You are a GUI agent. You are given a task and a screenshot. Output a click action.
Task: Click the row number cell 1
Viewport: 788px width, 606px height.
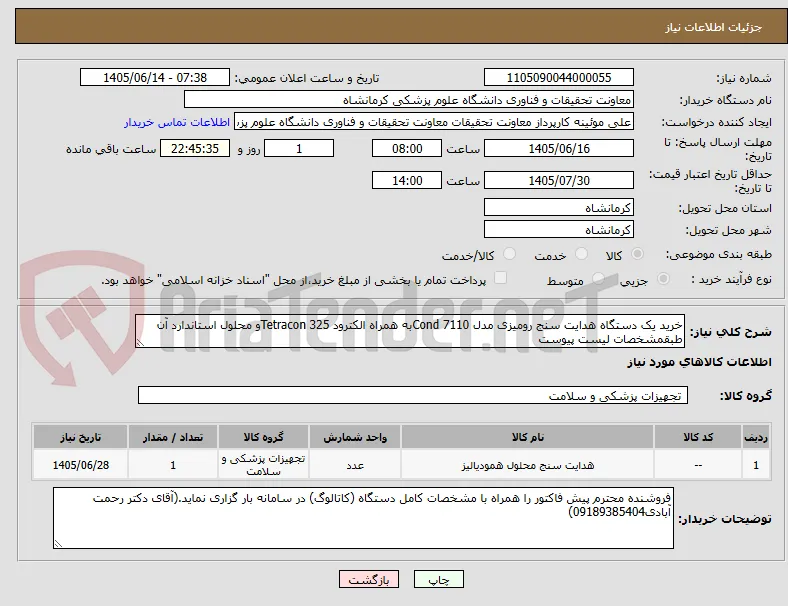tap(756, 465)
